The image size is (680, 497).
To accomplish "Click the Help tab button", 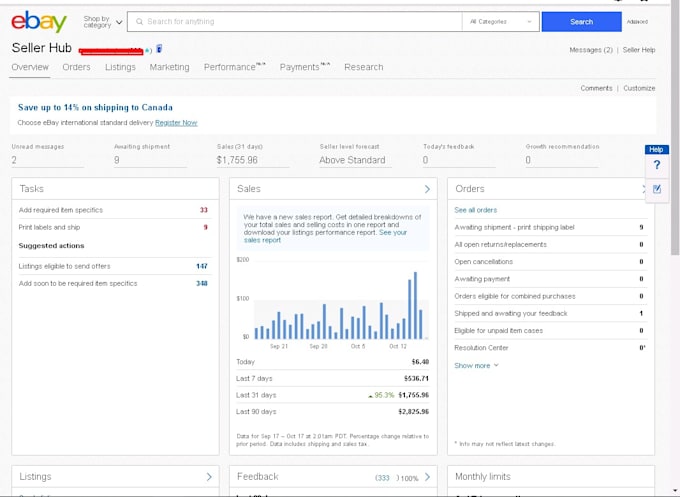I will pos(657,150).
